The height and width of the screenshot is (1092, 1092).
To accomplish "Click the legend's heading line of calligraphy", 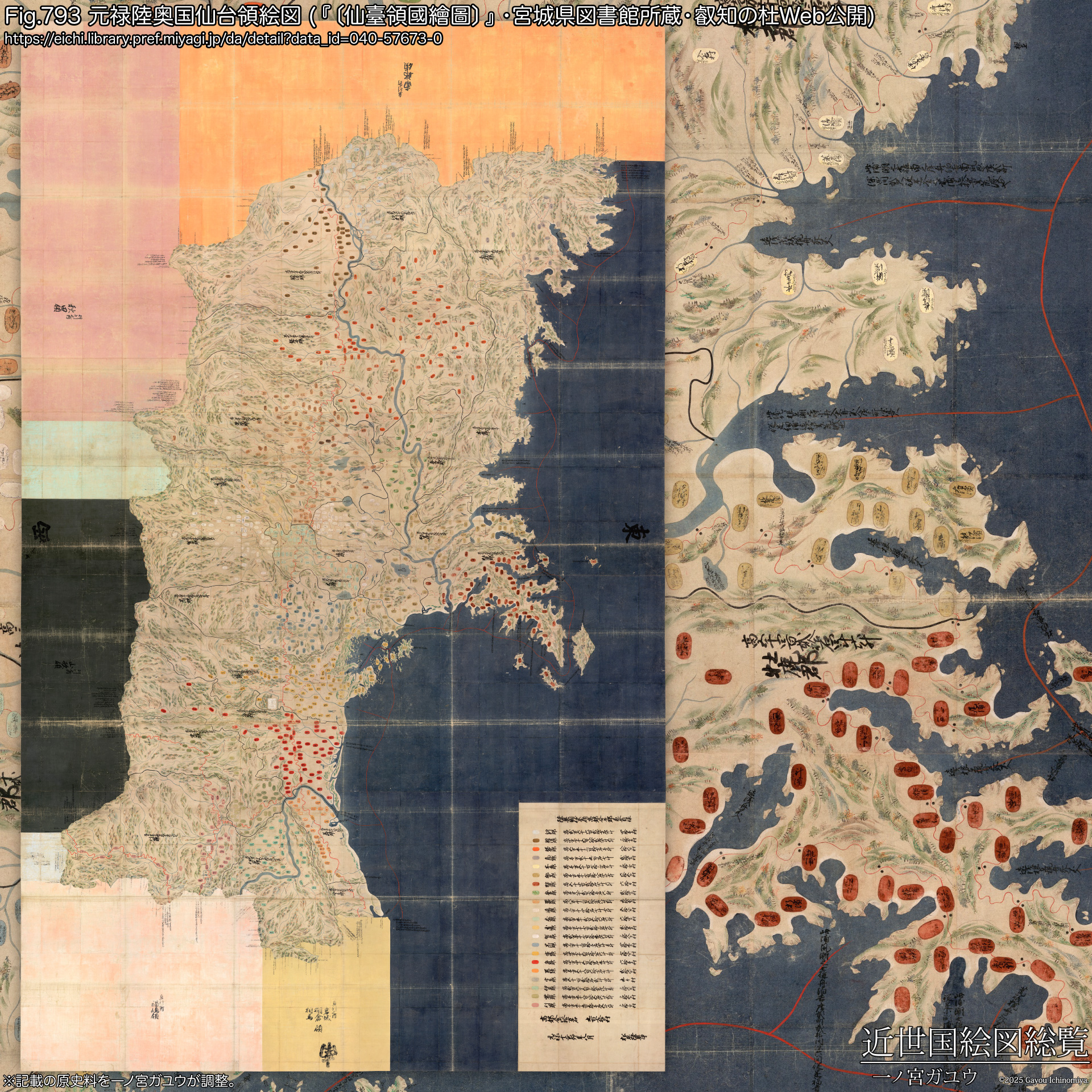I will [x=594, y=819].
